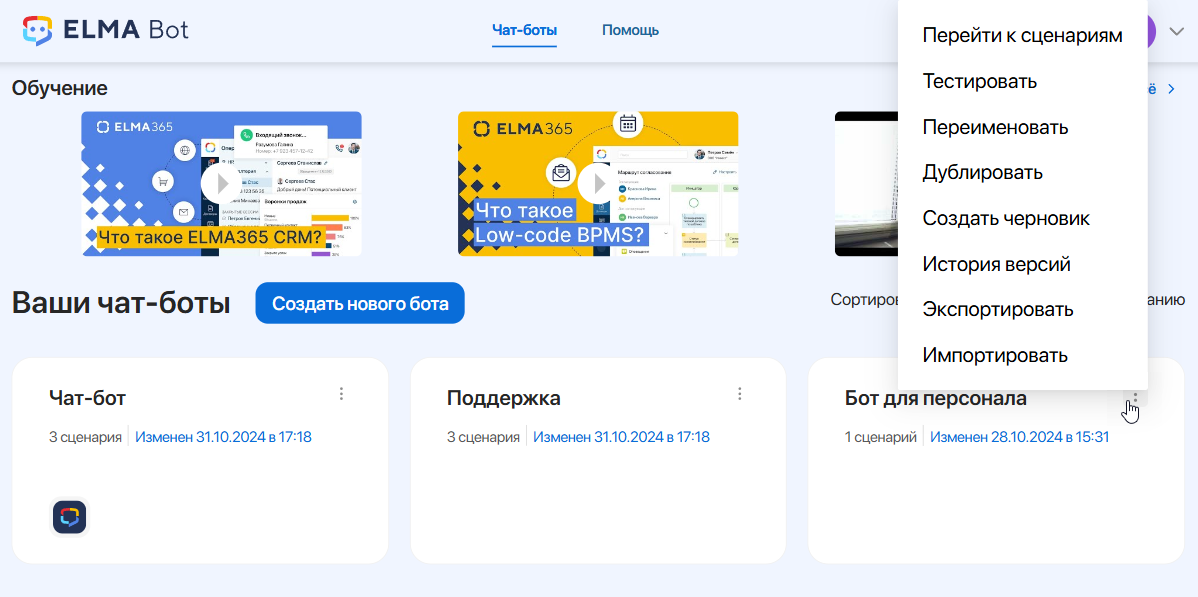The image size is (1198, 597).
Task: Click three-dot icon on Бот для персонала card
Action: pos(1135,398)
